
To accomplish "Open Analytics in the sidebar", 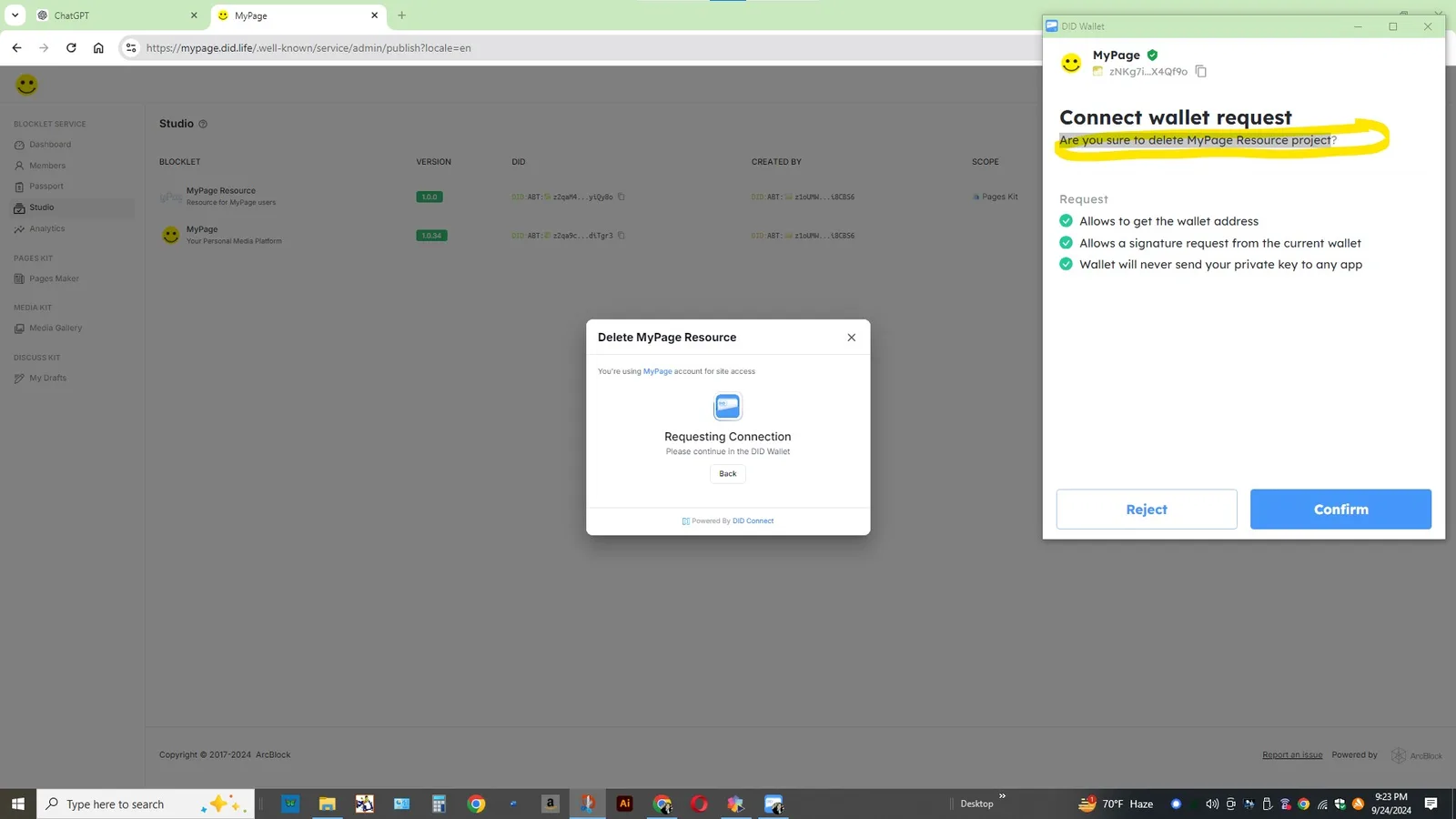I will pyautogui.click(x=47, y=229).
